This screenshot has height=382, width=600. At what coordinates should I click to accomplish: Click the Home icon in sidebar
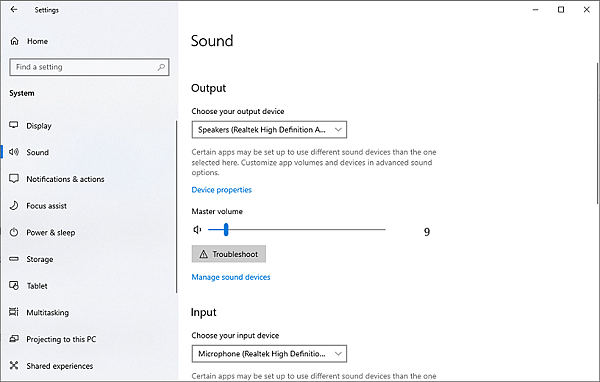point(14,41)
